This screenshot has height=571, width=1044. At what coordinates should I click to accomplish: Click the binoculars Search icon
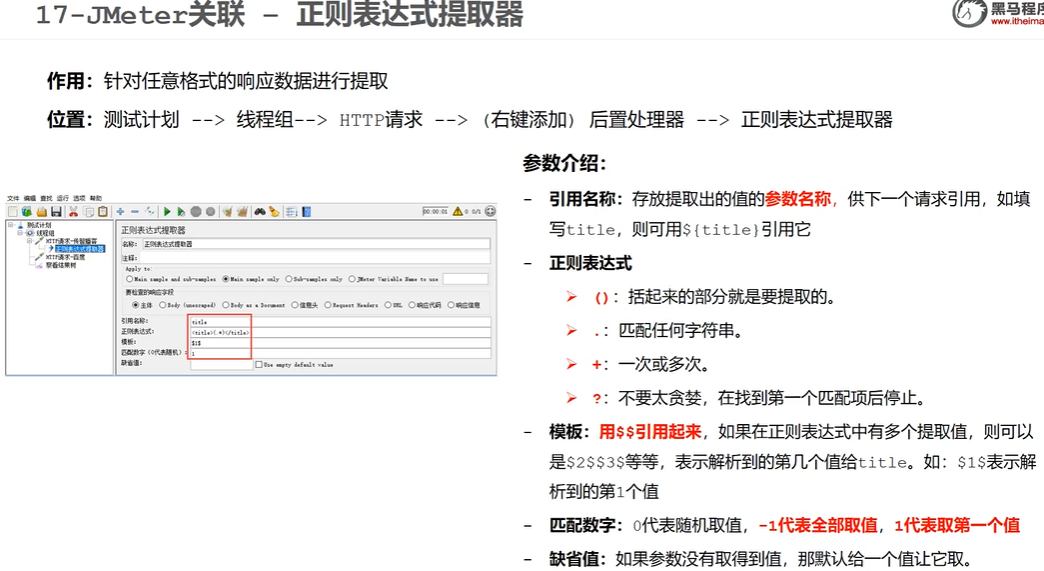(260, 212)
